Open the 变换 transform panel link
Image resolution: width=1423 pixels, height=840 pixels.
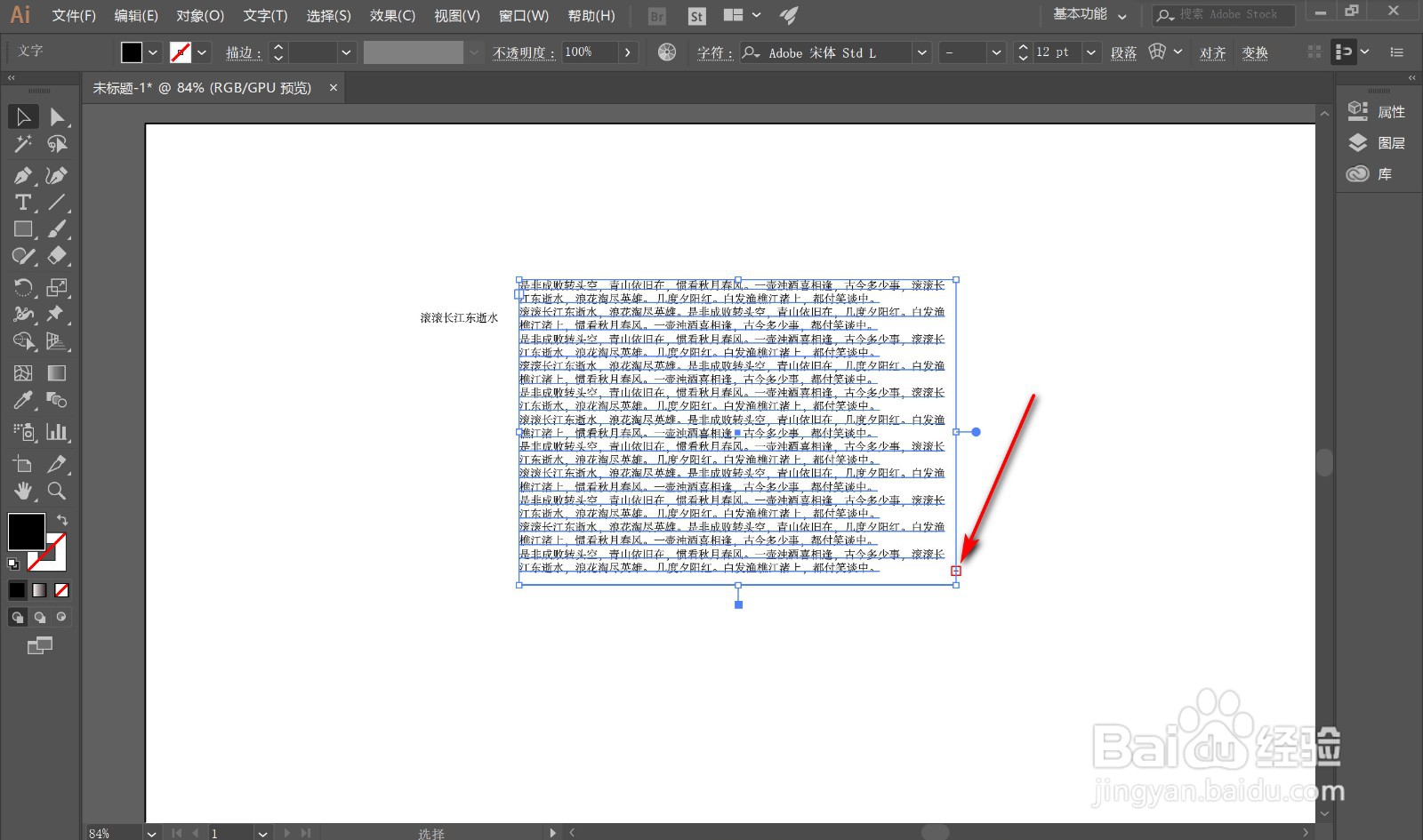point(1255,52)
